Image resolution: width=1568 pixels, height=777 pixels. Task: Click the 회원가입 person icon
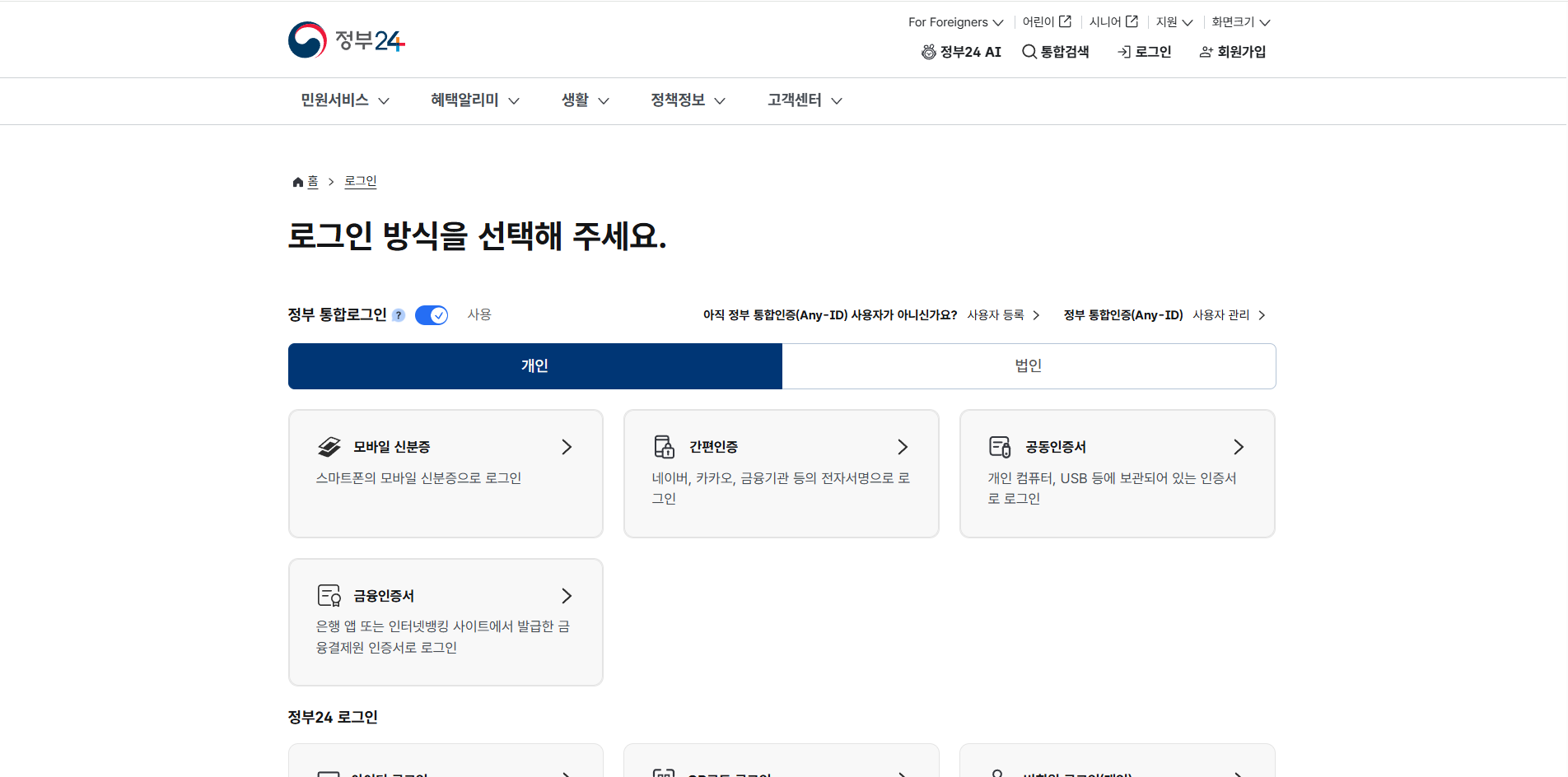click(x=1206, y=52)
